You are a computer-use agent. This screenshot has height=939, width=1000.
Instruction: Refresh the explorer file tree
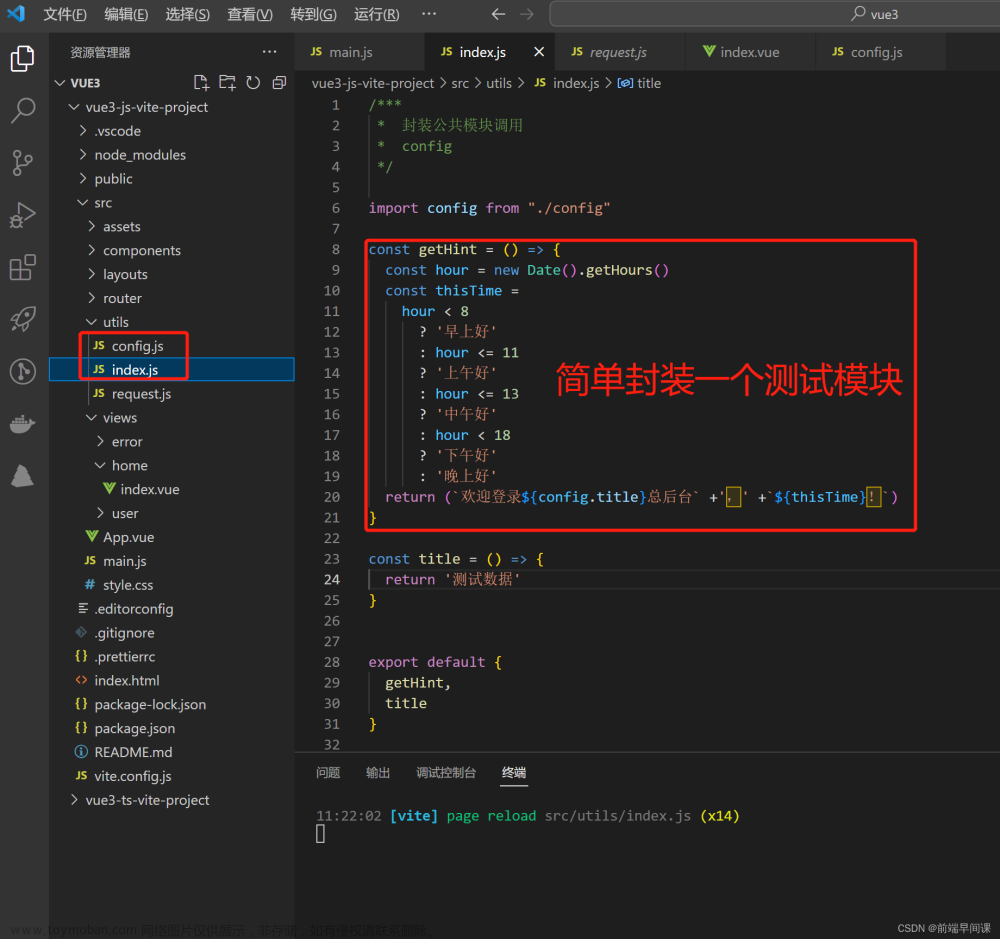pos(253,82)
